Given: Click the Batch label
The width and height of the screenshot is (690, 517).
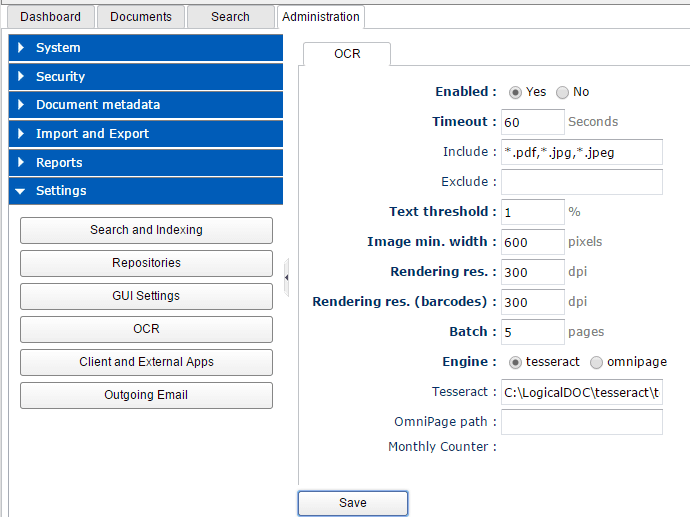Looking at the screenshot, I should coord(473,331).
